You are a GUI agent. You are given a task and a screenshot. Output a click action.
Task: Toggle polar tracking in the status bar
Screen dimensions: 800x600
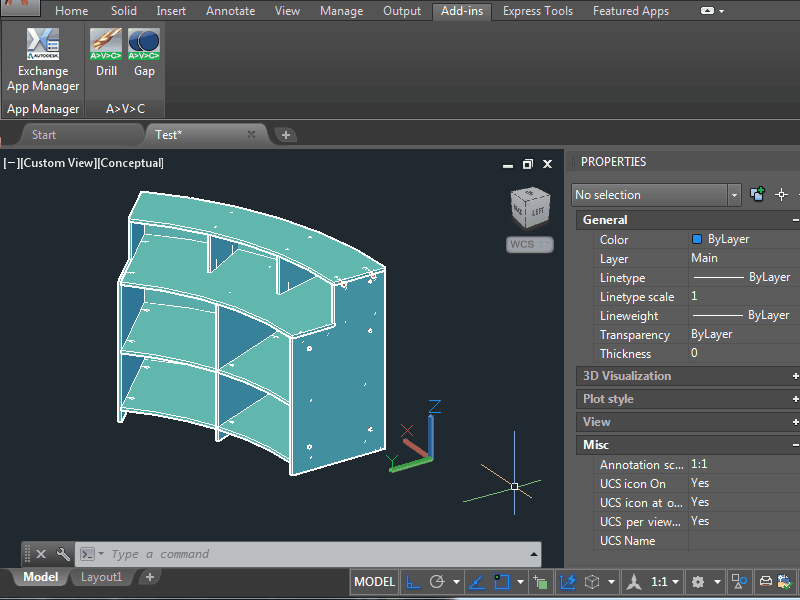(436, 581)
